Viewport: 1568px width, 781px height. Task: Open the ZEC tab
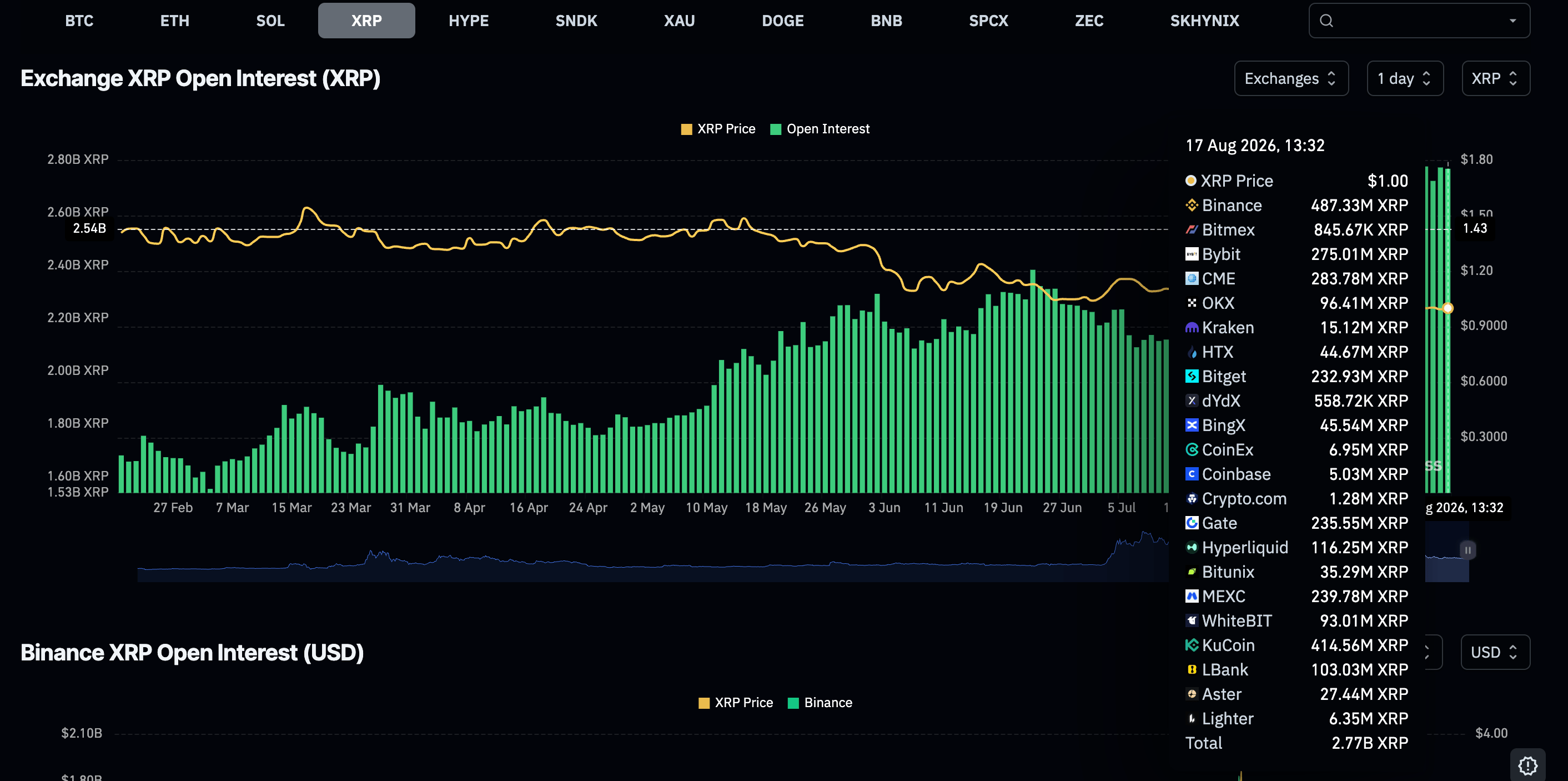click(x=1089, y=21)
